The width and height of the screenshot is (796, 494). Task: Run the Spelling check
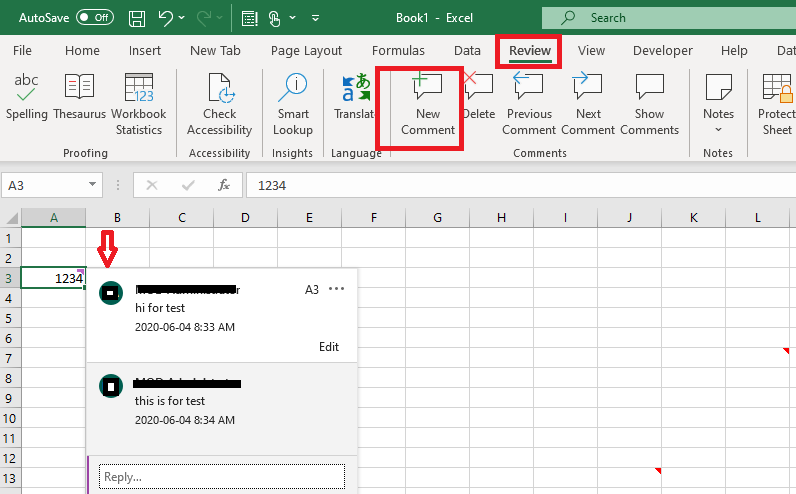click(26, 96)
